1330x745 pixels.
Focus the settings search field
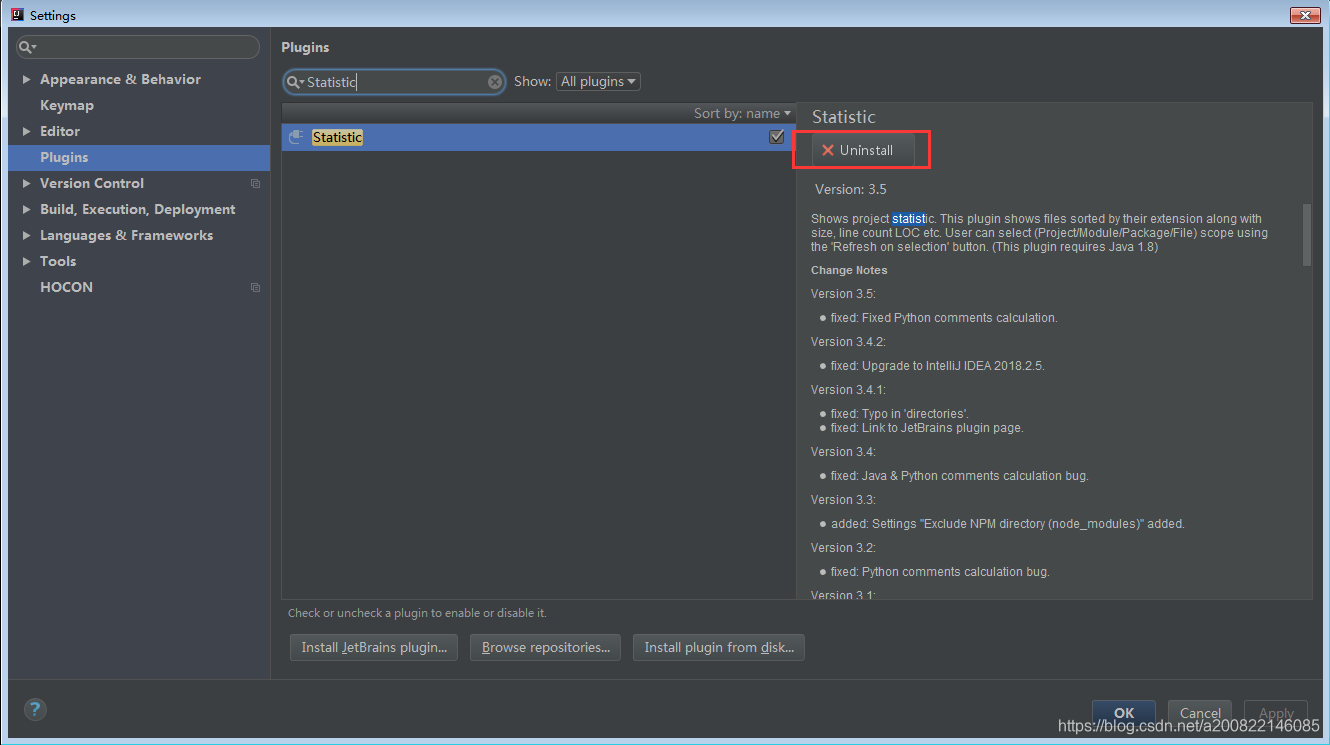pyautogui.click(x=138, y=47)
